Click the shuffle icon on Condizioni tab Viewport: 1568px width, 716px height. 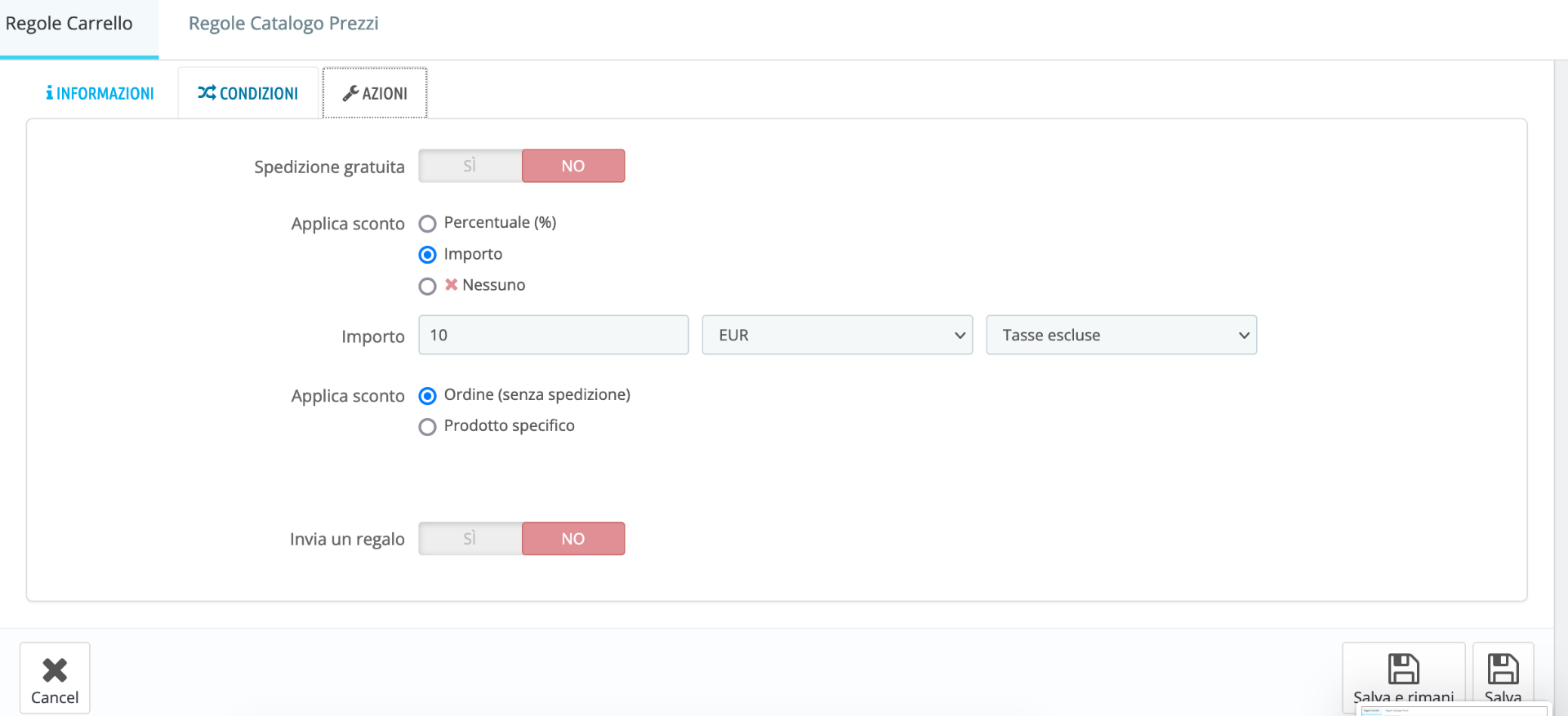207,93
